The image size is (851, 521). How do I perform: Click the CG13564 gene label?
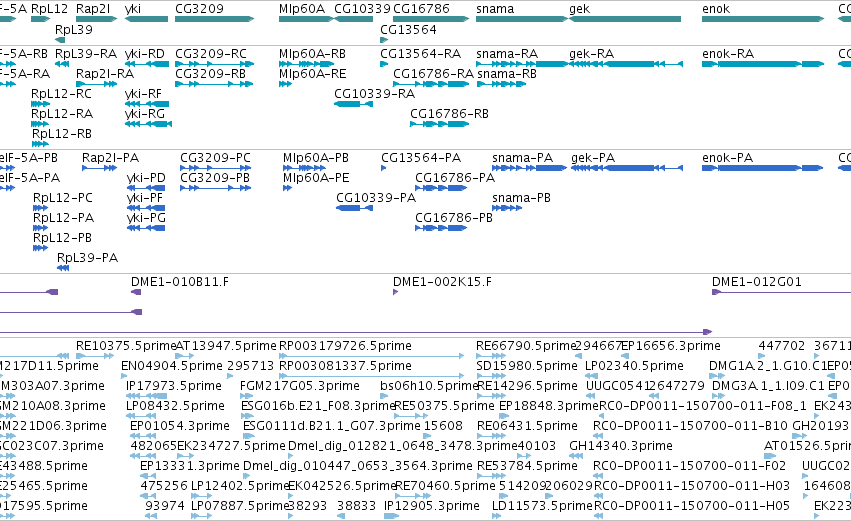pos(408,30)
